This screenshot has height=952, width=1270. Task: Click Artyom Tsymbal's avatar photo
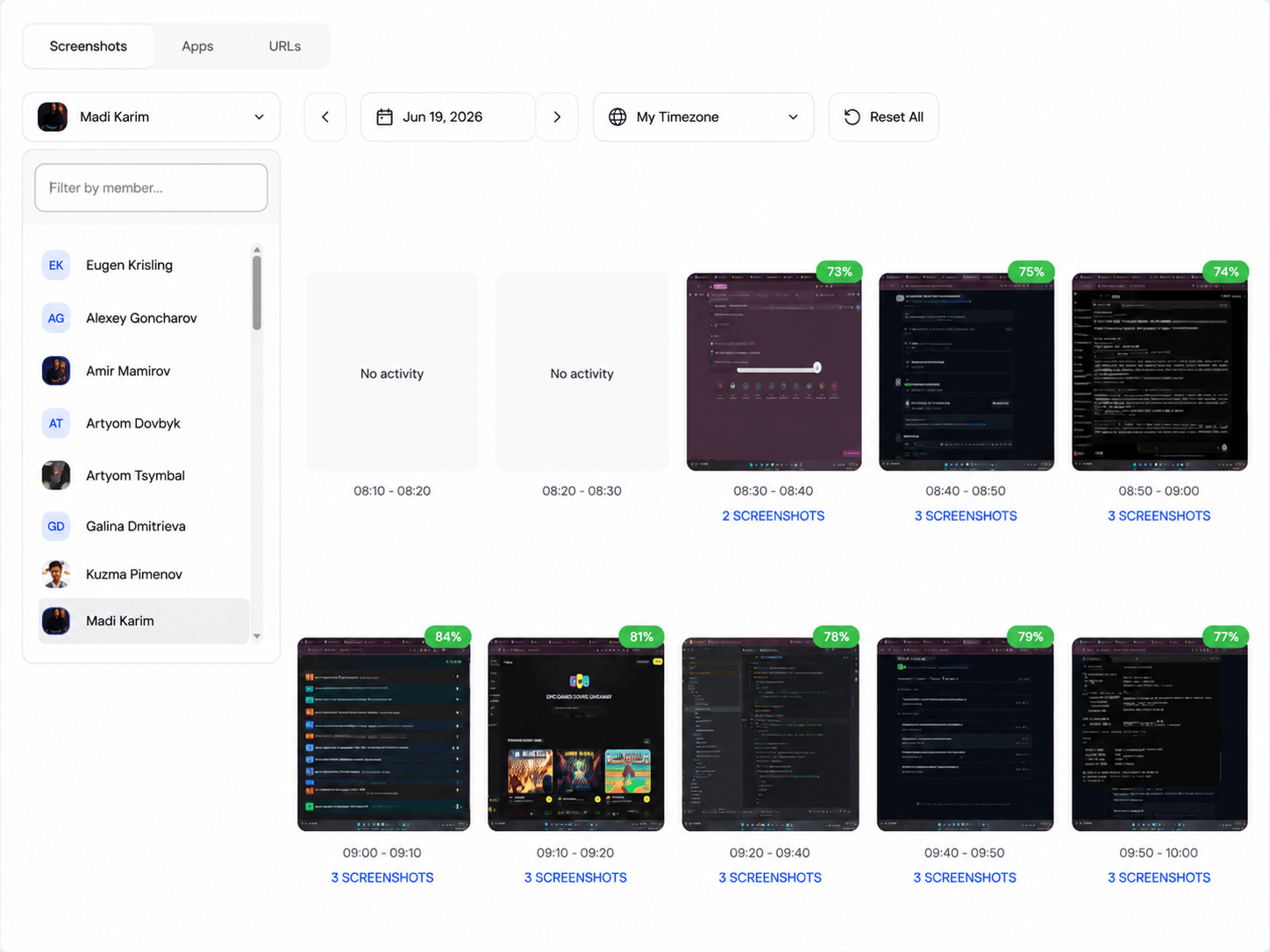click(x=56, y=475)
